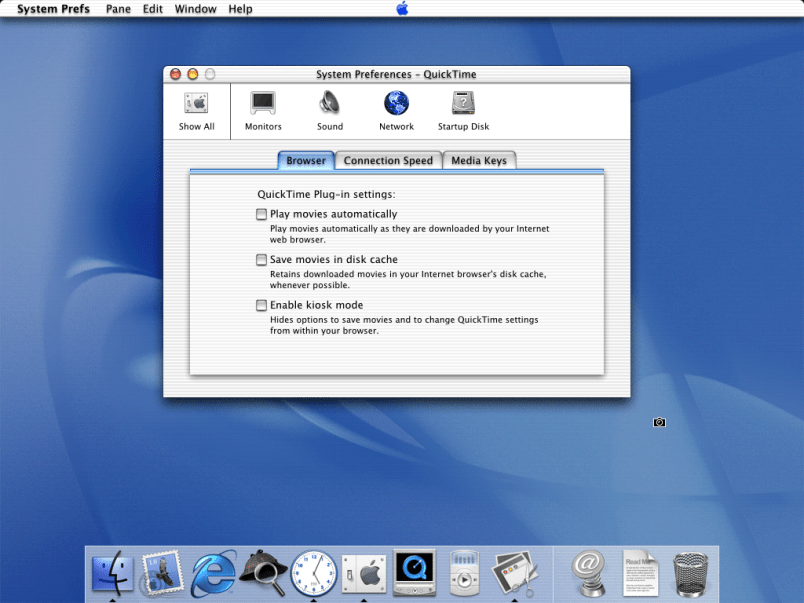
Task: Open the Pane menu
Action: 118,9
